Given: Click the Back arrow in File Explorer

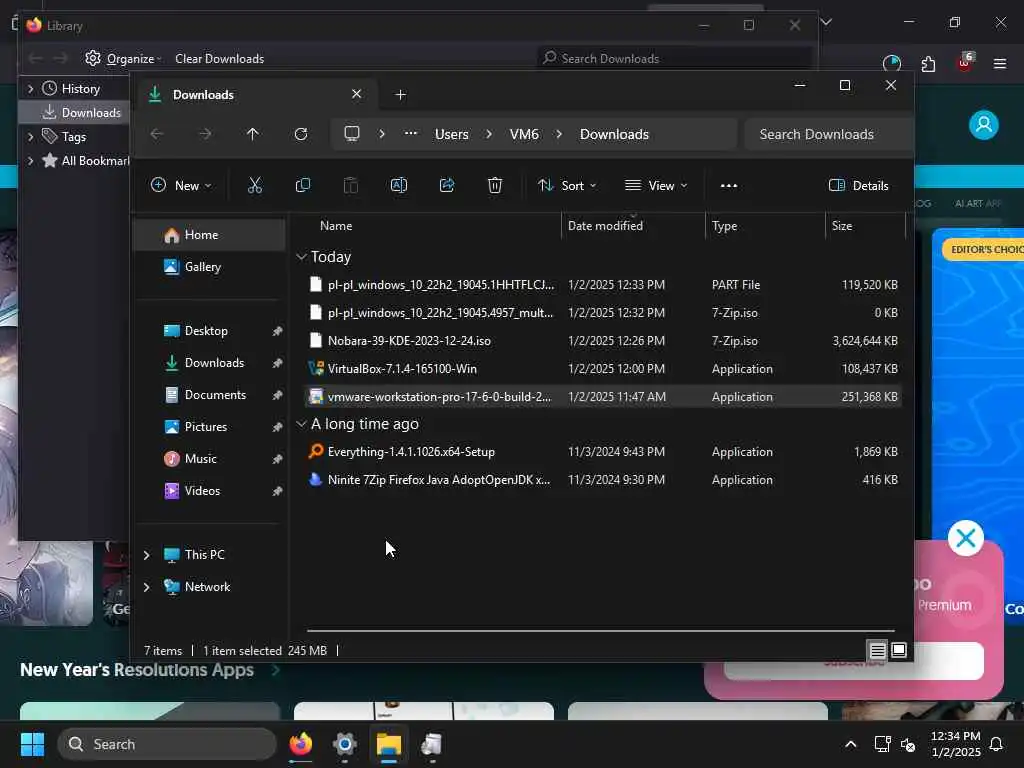Looking at the screenshot, I should pyautogui.click(x=157, y=134).
